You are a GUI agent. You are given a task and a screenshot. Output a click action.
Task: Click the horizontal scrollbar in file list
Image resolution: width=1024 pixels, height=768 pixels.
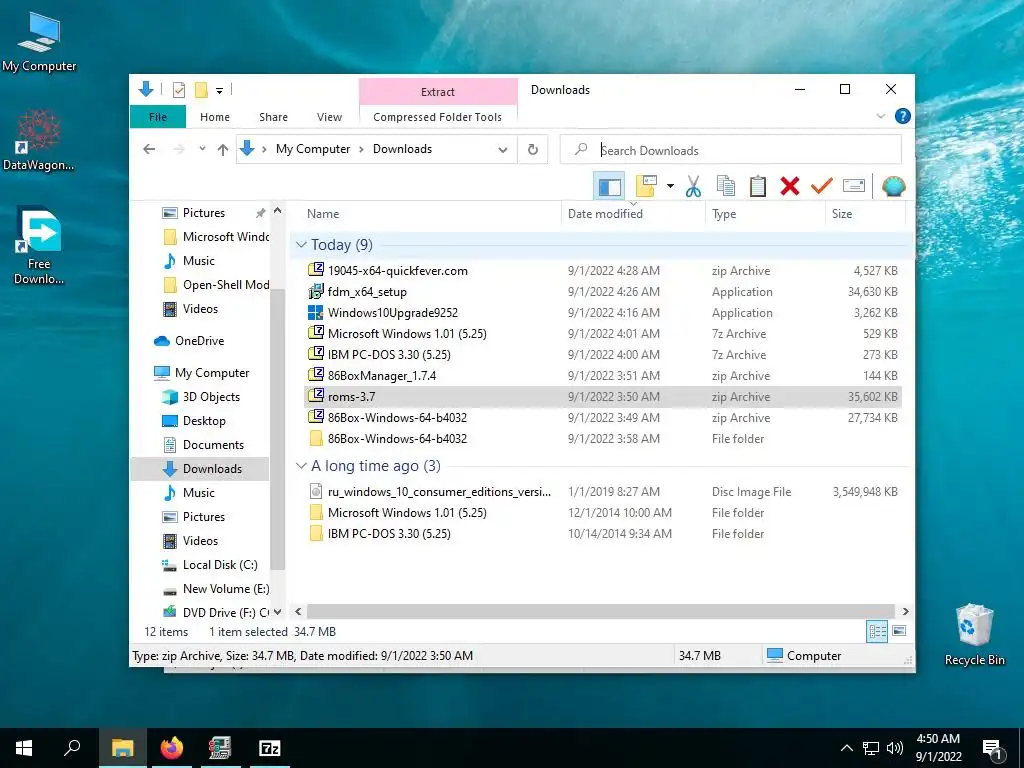600,611
